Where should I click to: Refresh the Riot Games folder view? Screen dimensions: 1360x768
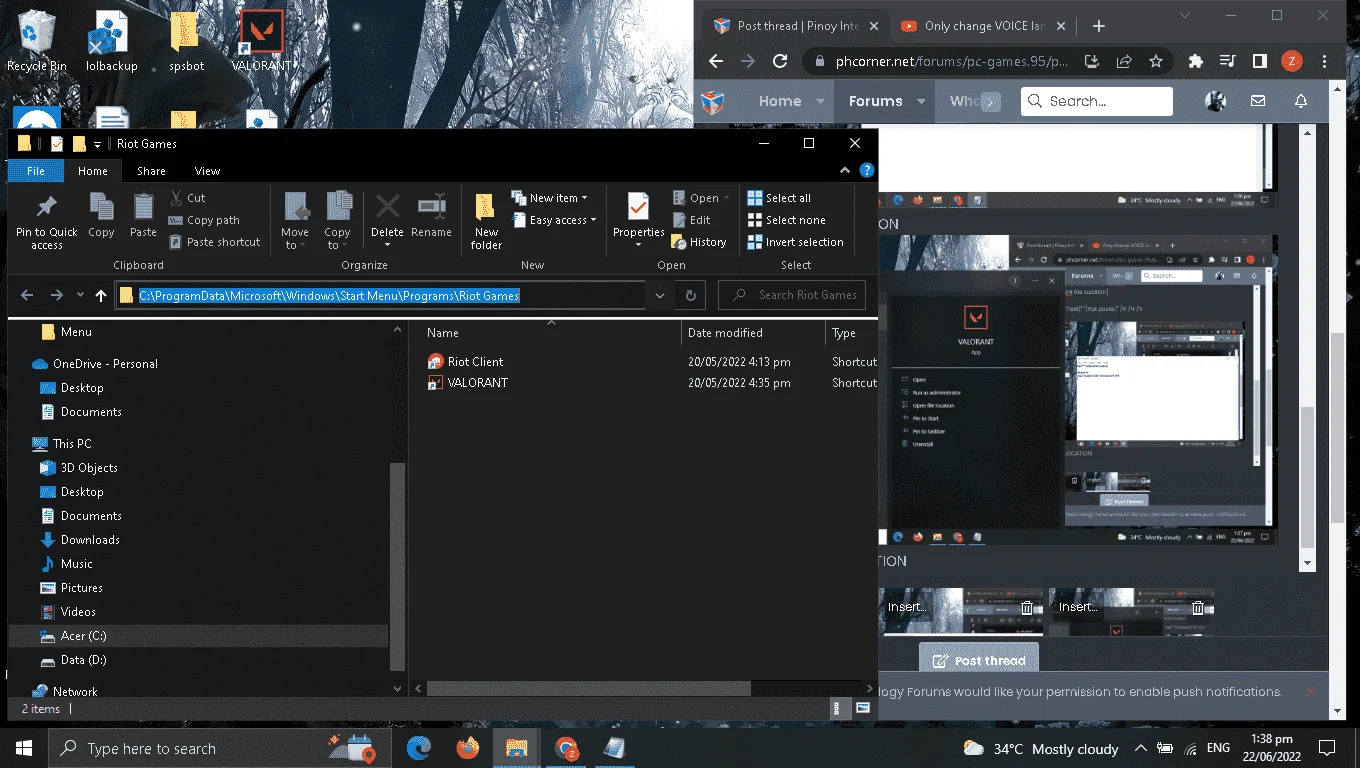(x=690, y=295)
